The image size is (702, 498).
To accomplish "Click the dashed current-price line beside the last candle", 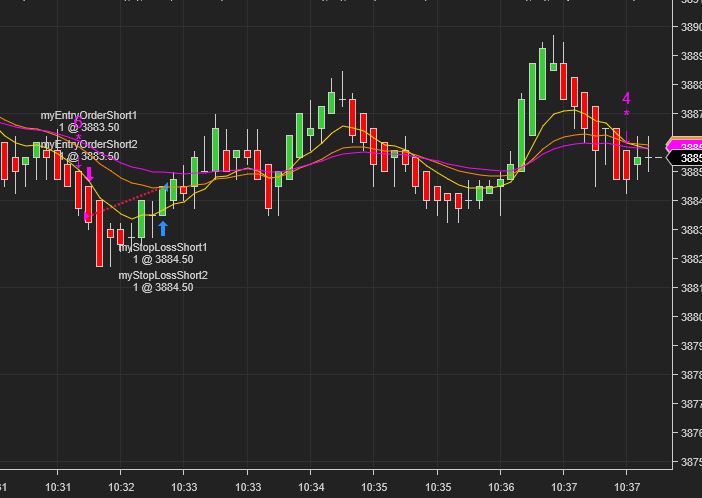I will (x=655, y=158).
